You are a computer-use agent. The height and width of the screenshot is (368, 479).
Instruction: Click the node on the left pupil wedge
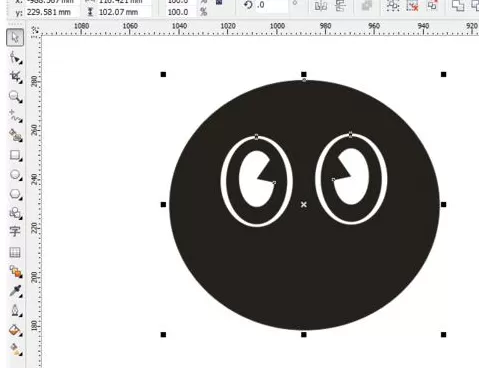coord(274,183)
